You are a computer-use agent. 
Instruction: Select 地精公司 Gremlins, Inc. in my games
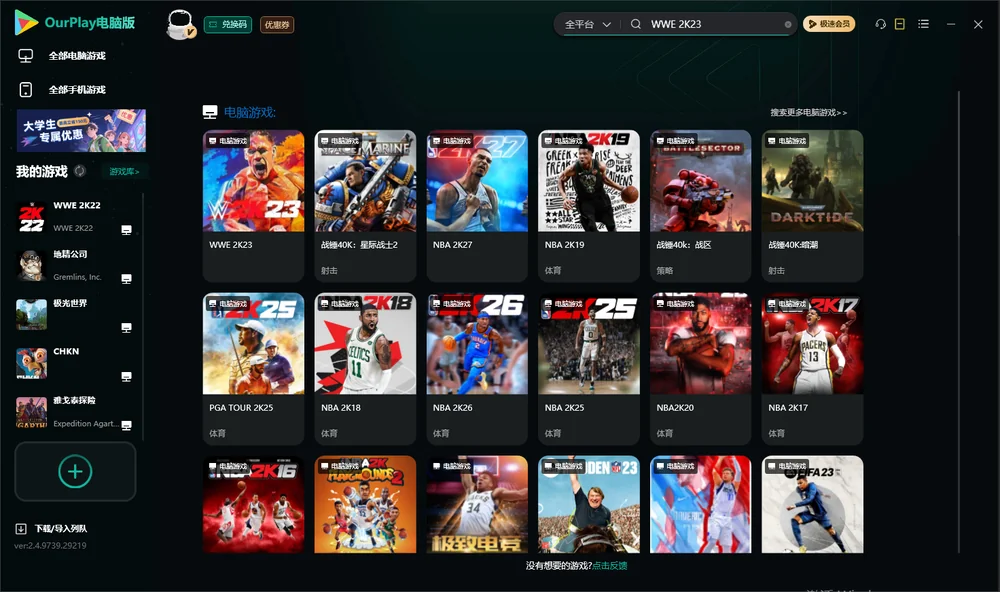point(75,266)
